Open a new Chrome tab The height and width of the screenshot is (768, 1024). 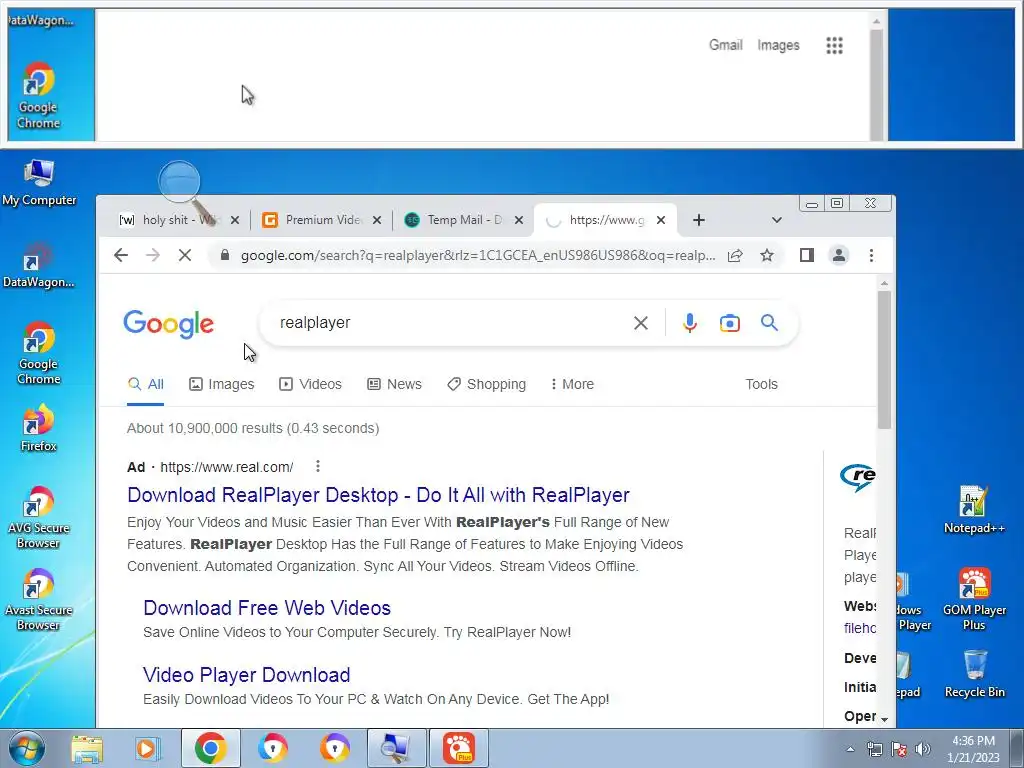[699, 220]
